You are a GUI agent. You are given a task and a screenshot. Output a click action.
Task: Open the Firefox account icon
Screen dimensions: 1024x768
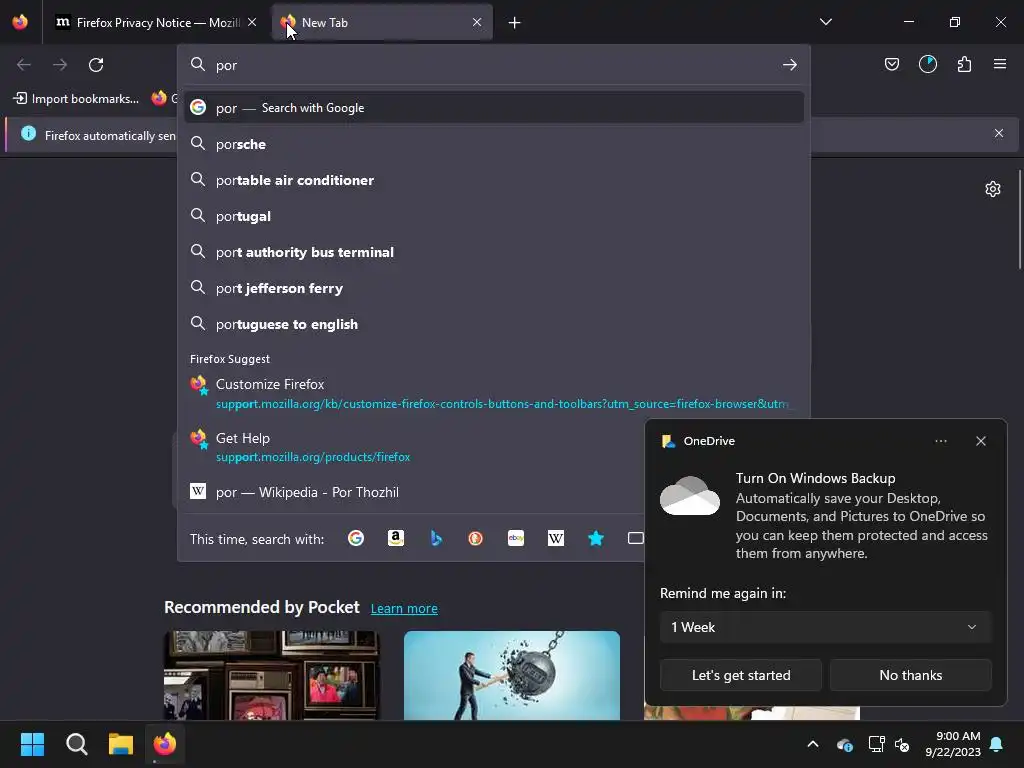[928, 64]
